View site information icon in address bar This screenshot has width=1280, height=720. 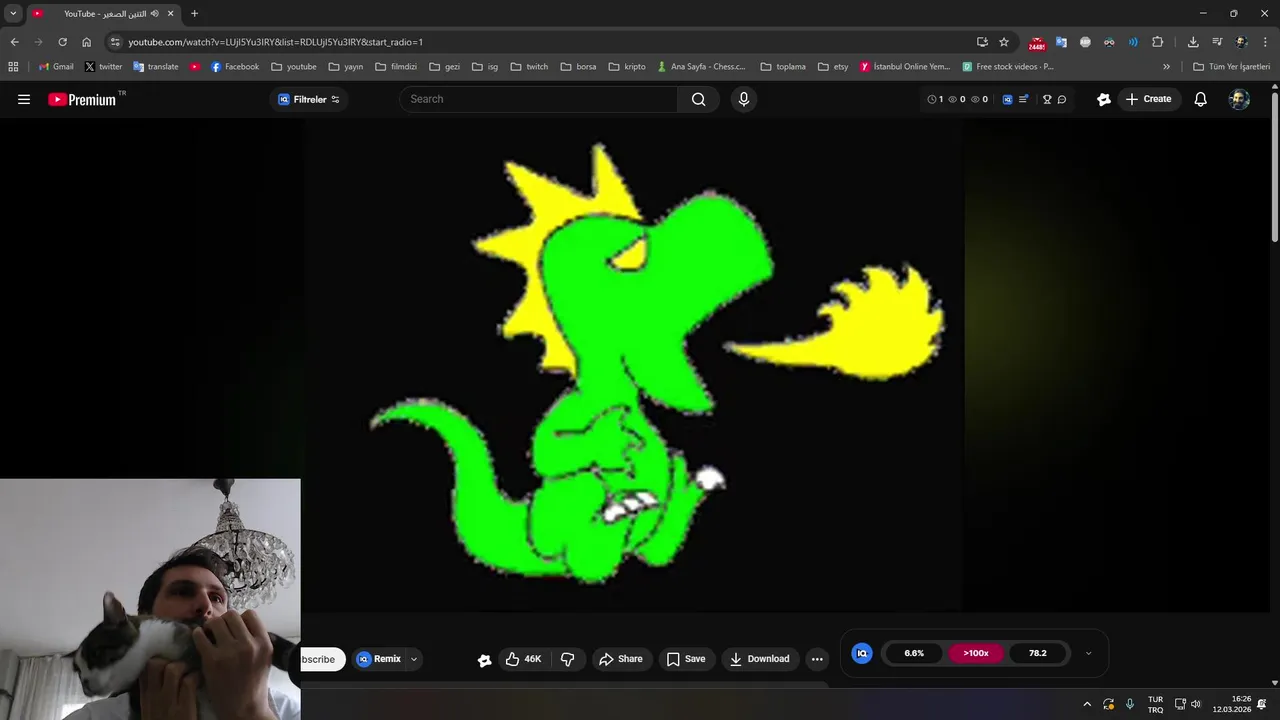[x=115, y=42]
